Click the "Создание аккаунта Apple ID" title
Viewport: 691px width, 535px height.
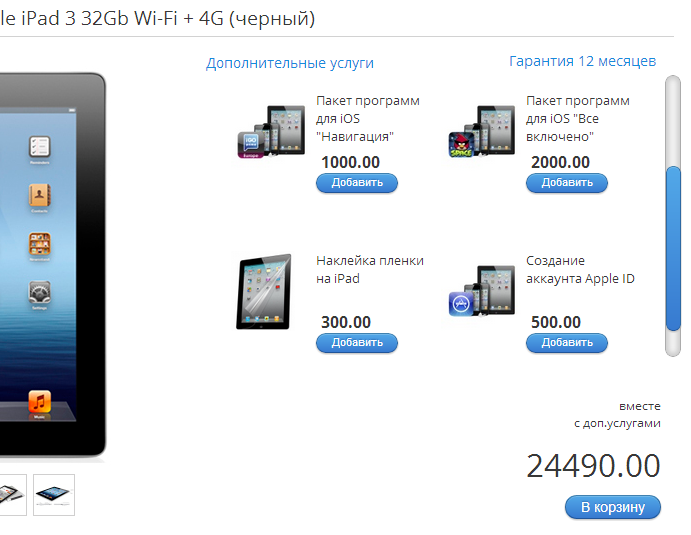click(580, 270)
